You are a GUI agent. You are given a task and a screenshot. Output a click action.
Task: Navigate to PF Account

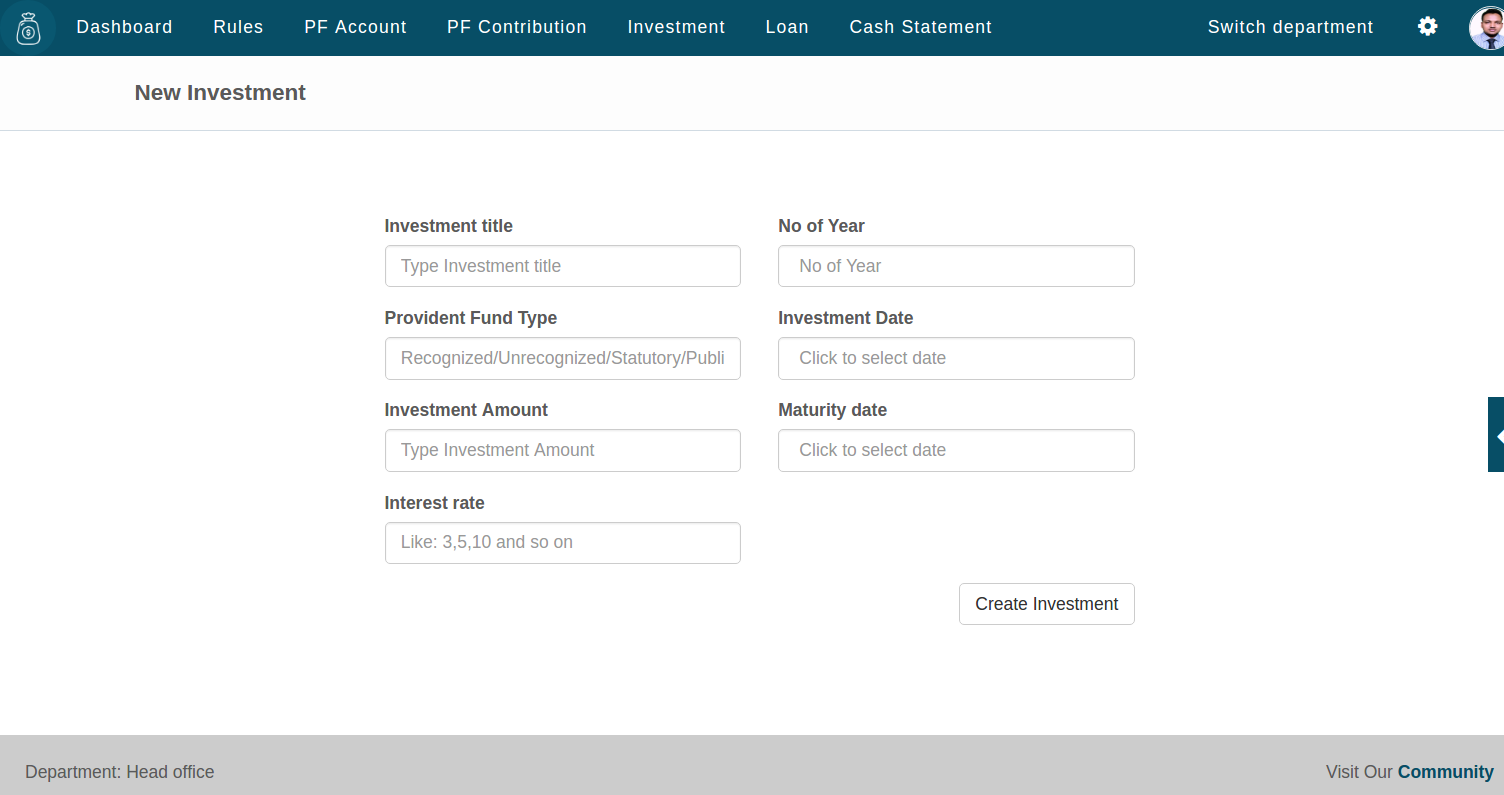355,27
